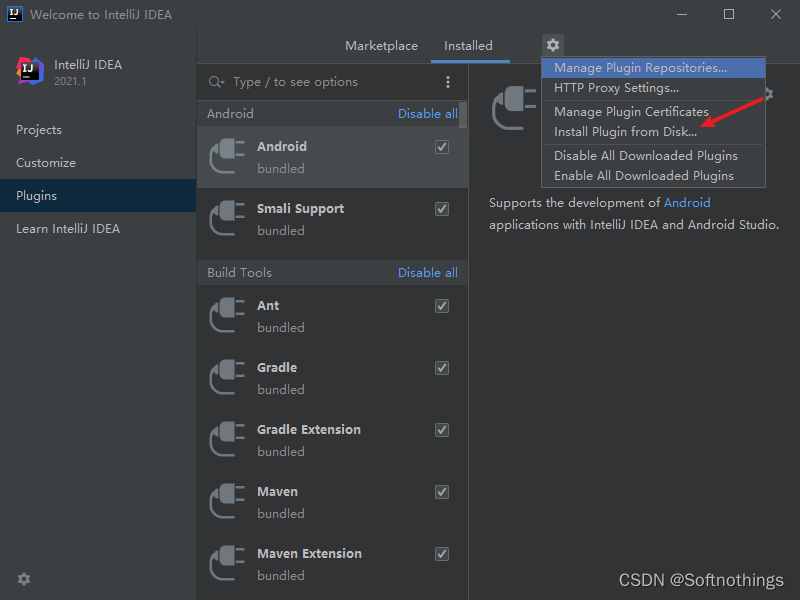Screen dimensions: 800x600
Task: Click the Android plugin plug icon
Action: tap(227, 157)
